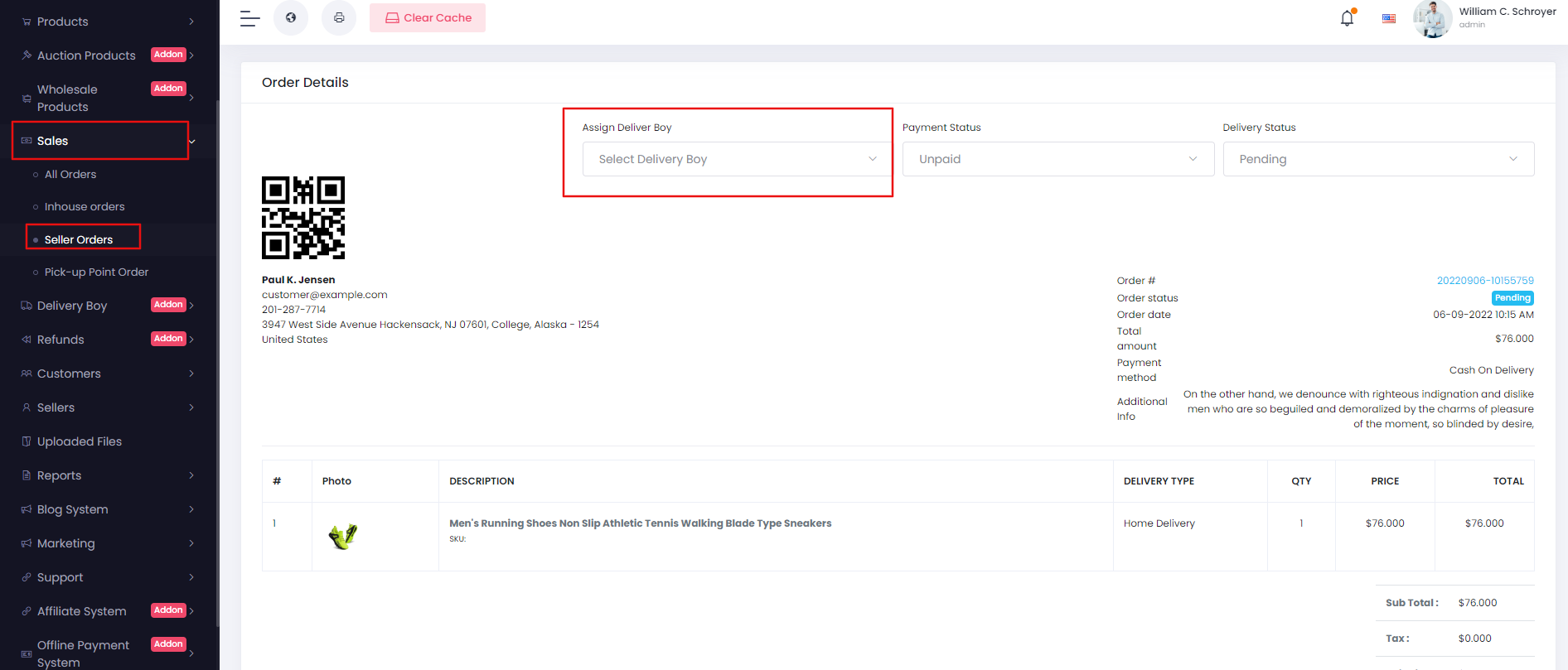Click the Addon badge beside Auction Products
The width and height of the screenshot is (1568, 670).
pos(168,55)
